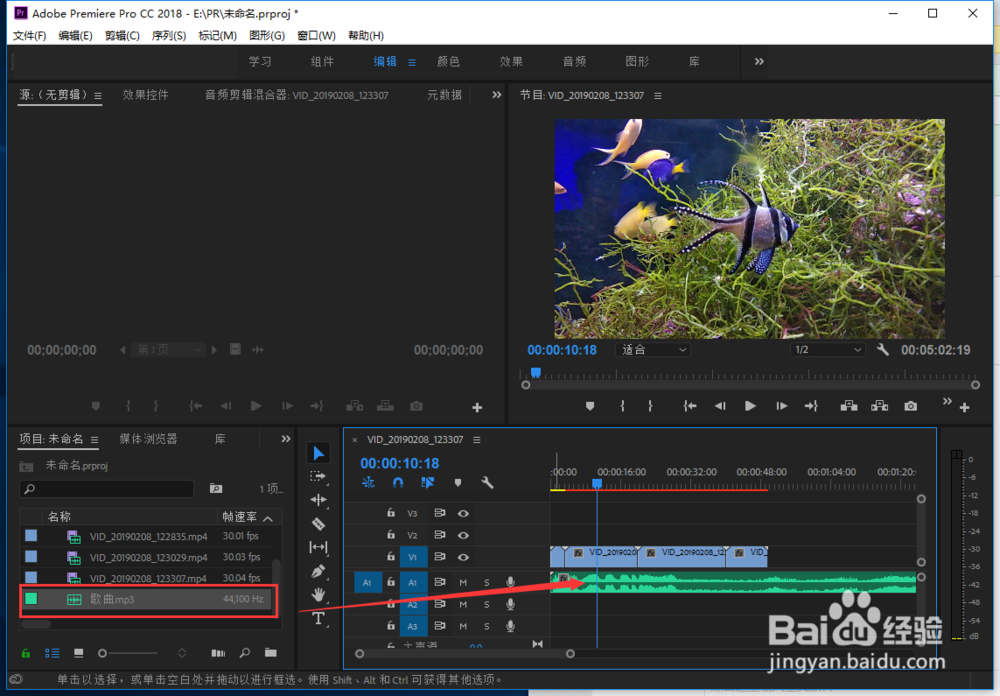Toggle Snap magnet in timeline

pos(398,483)
